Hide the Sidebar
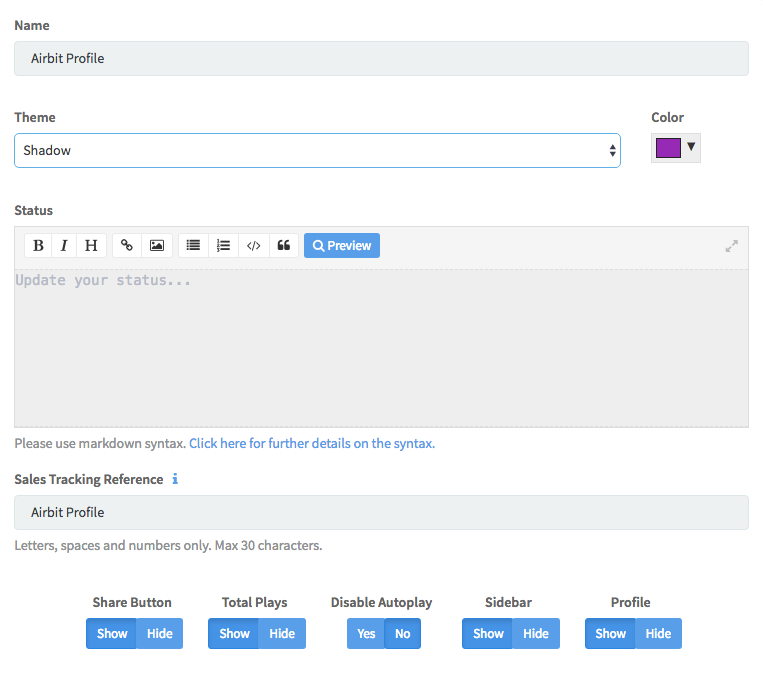 tap(536, 633)
